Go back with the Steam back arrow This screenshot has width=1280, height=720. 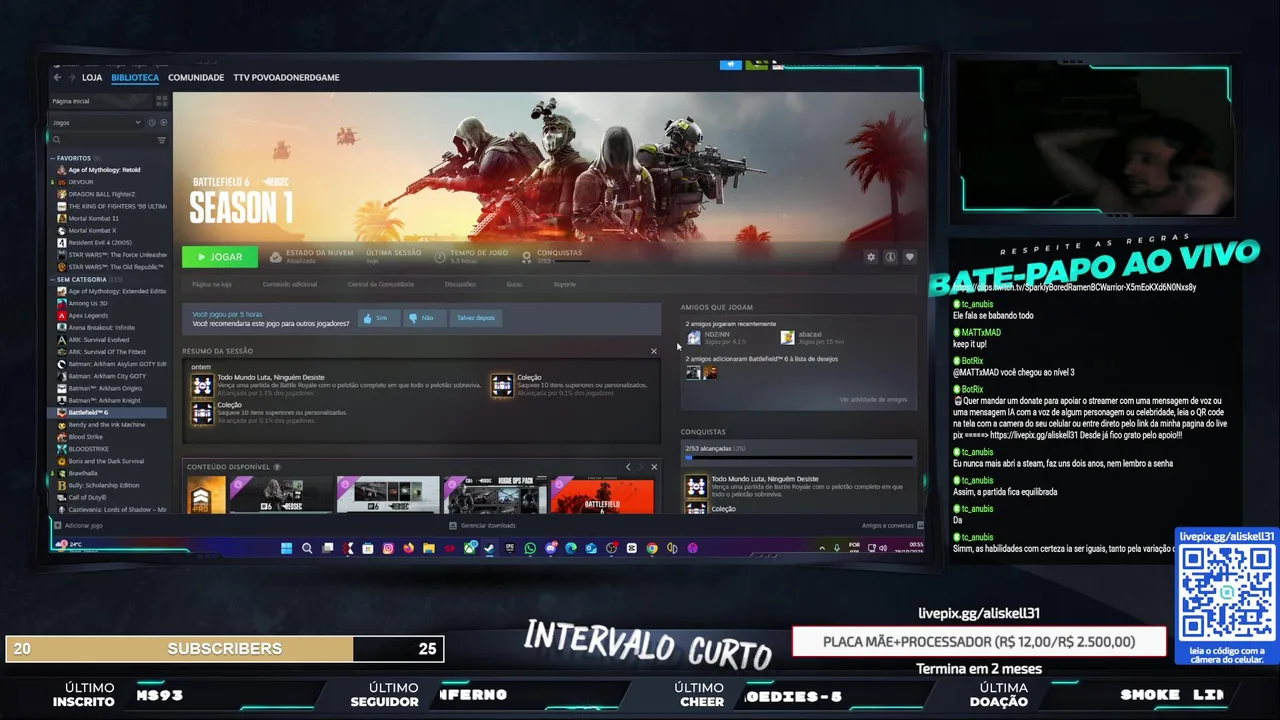pos(57,77)
